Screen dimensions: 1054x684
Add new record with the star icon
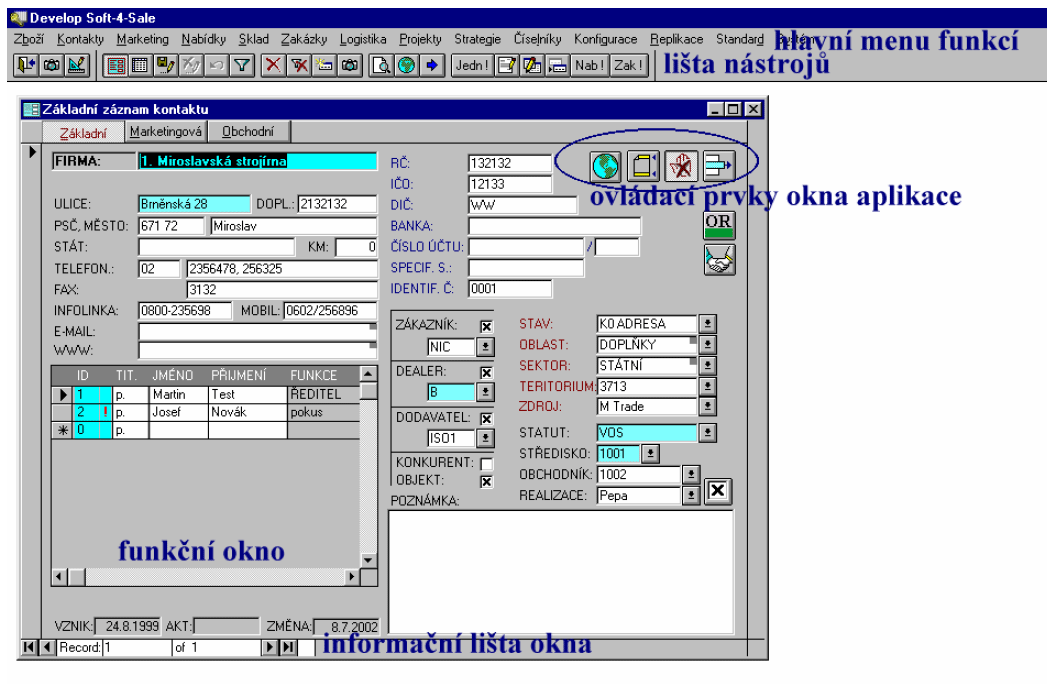coord(325,66)
